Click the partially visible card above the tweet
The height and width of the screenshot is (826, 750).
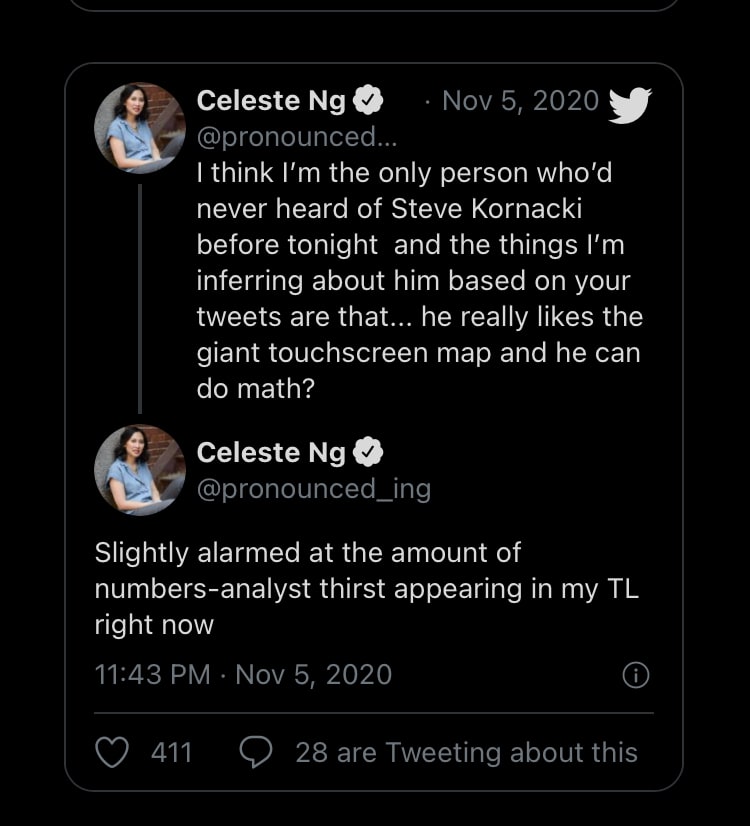coord(374,6)
